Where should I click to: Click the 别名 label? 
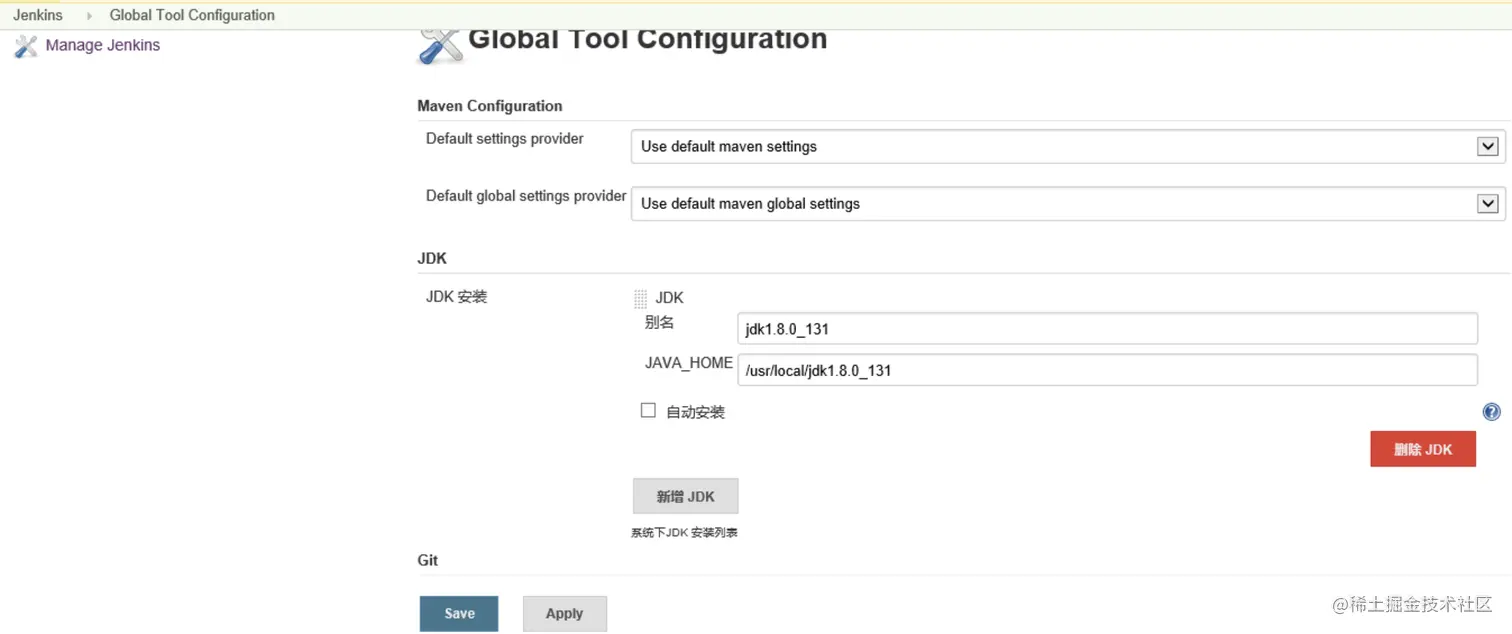[x=660, y=322]
